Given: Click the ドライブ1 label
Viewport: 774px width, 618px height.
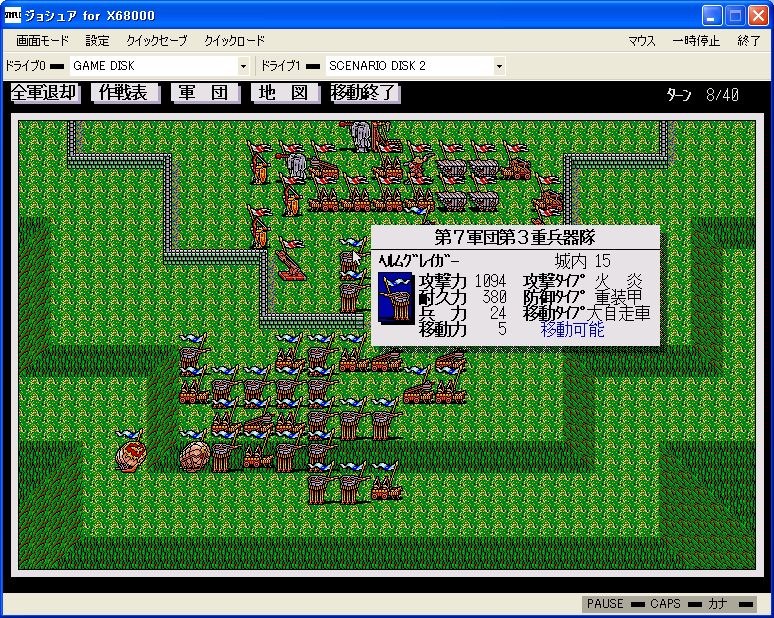Looking at the screenshot, I should (x=281, y=66).
